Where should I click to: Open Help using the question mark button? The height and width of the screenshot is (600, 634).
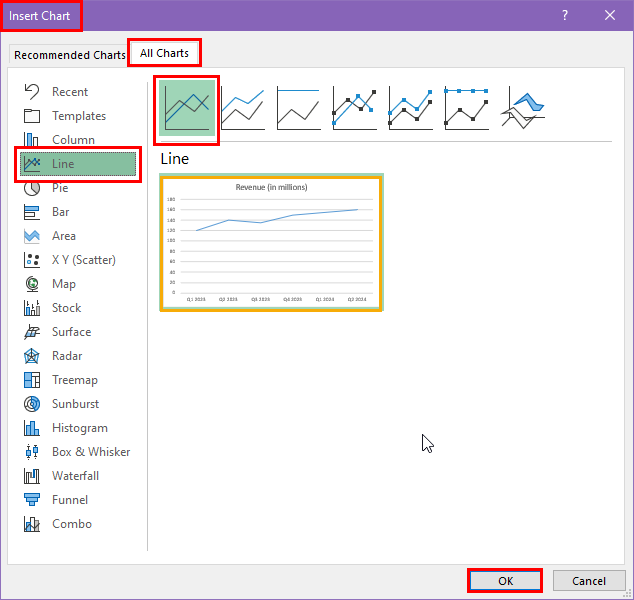tap(565, 15)
